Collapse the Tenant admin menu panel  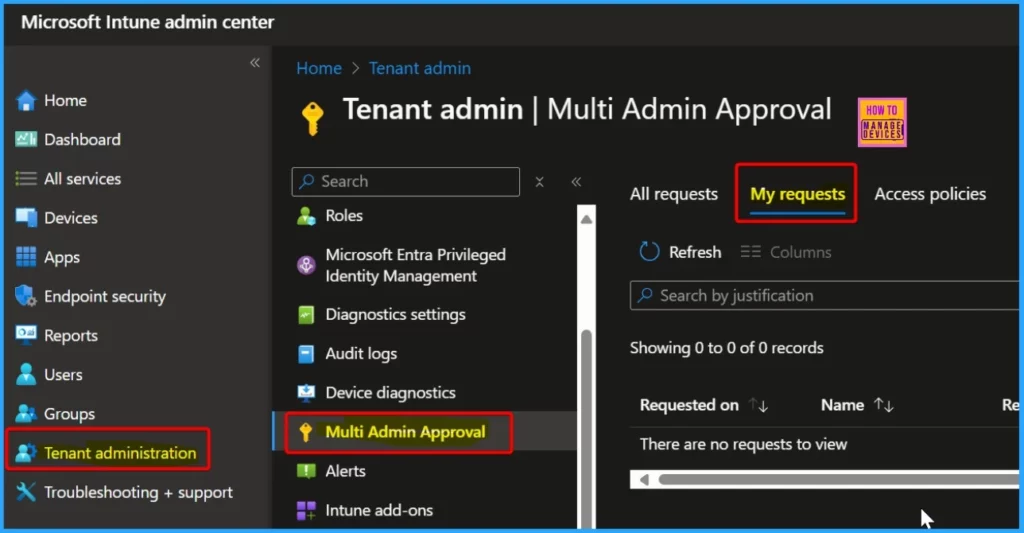point(576,182)
